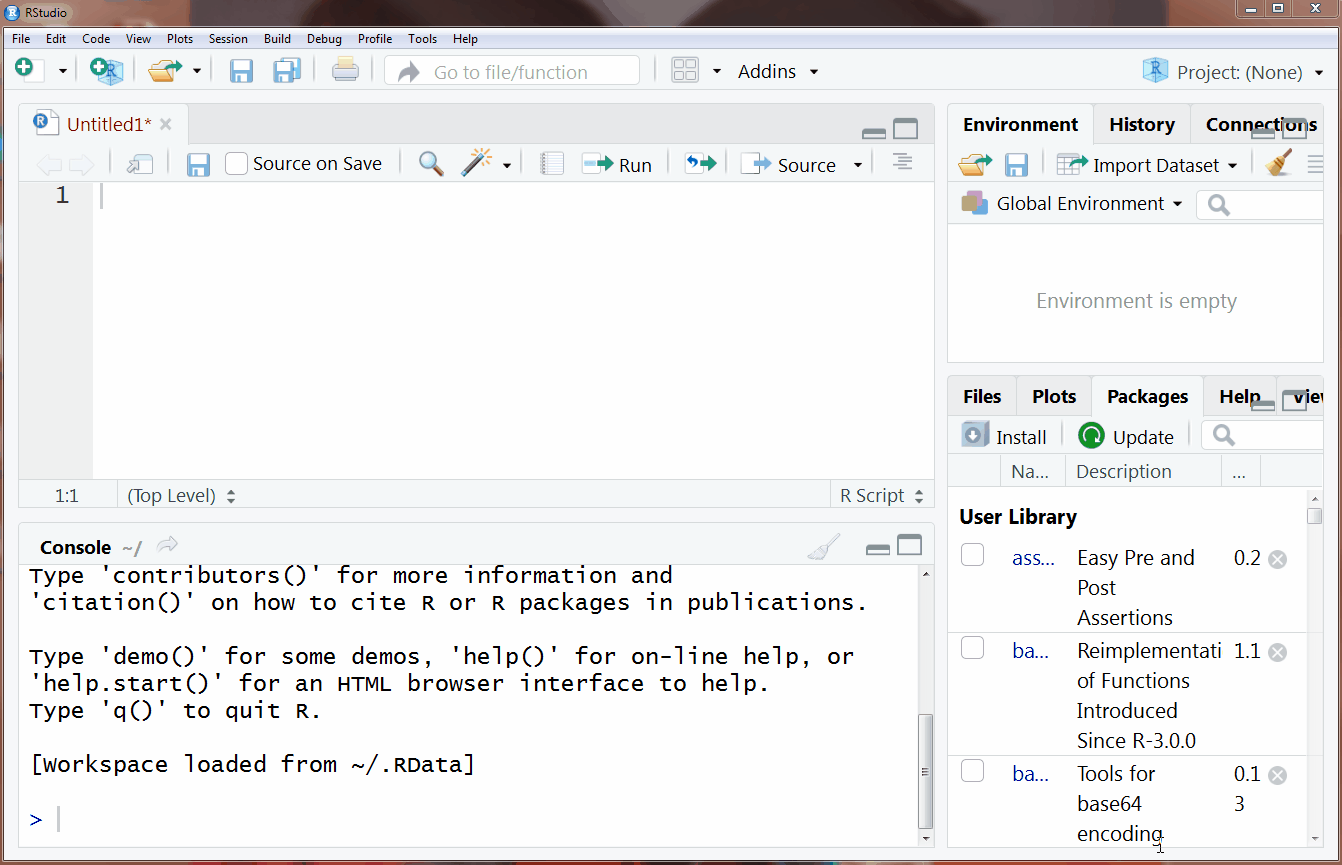The image size is (1342, 865).
Task: Switch to the Environment tab
Action: click(1020, 124)
